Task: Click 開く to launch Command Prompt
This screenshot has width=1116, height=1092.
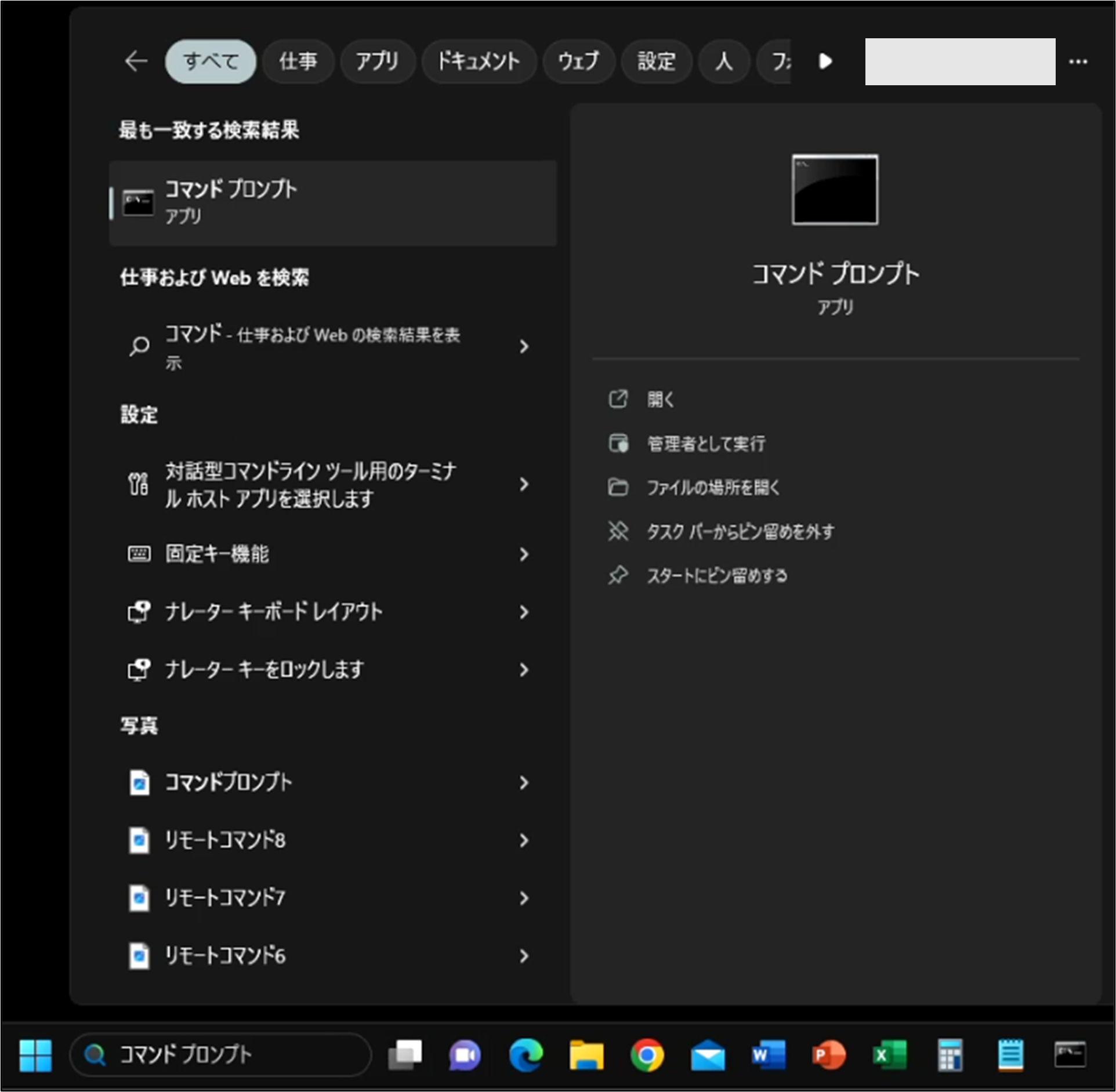Action: coord(661,399)
